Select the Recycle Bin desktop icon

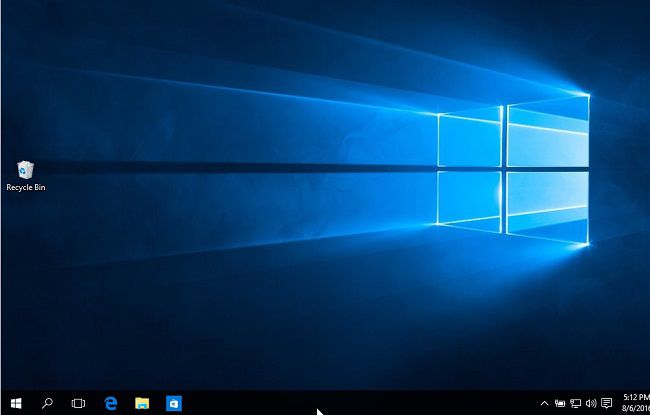[x=26, y=170]
